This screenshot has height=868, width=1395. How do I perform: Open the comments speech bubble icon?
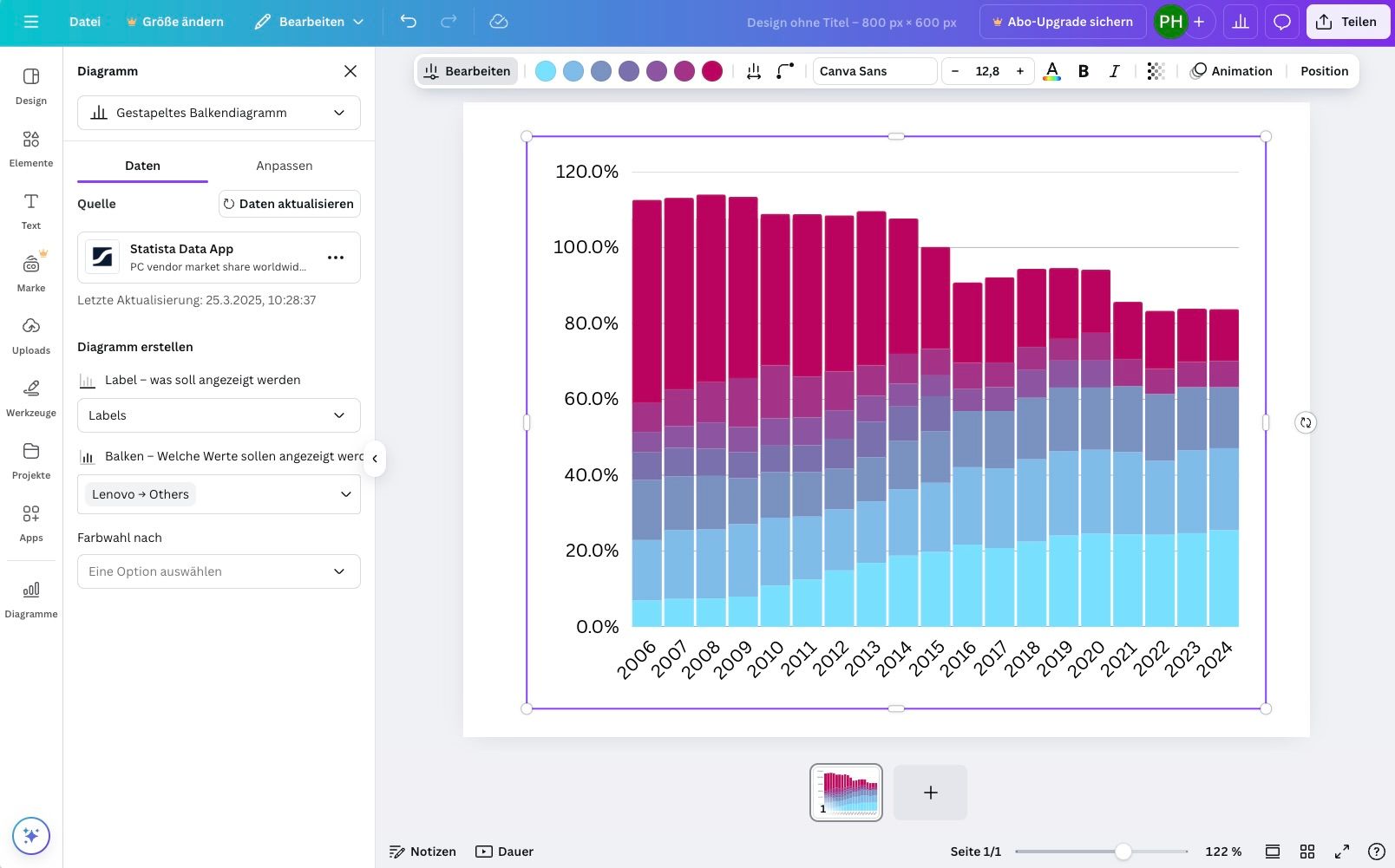1281,22
